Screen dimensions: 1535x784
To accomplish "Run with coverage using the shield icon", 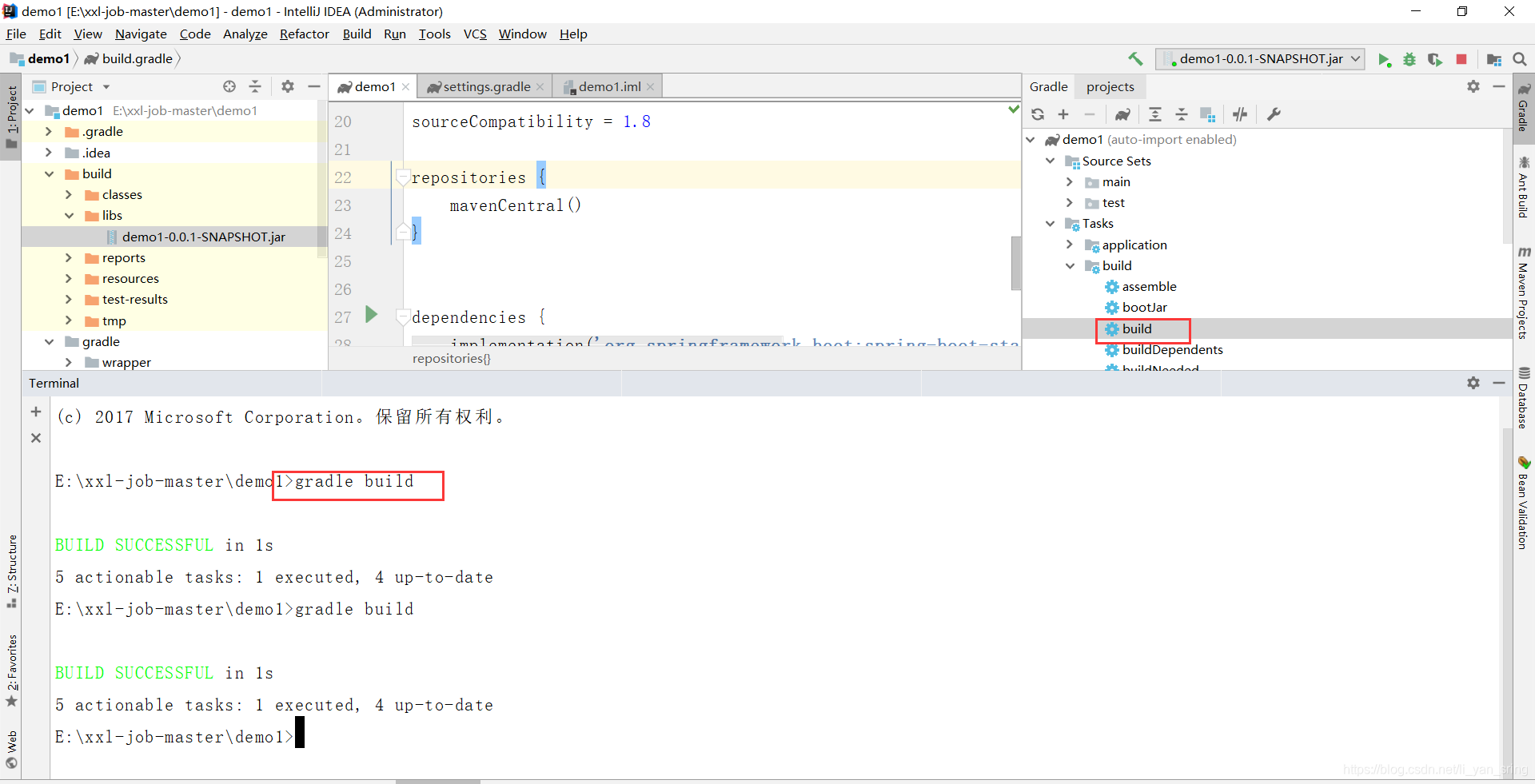I will pos(1435,59).
